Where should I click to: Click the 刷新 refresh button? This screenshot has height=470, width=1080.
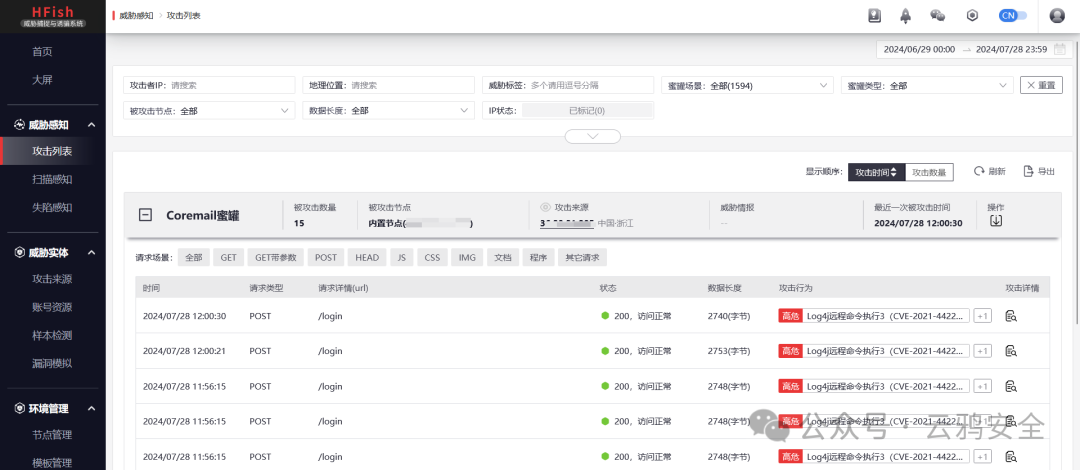(x=989, y=172)
